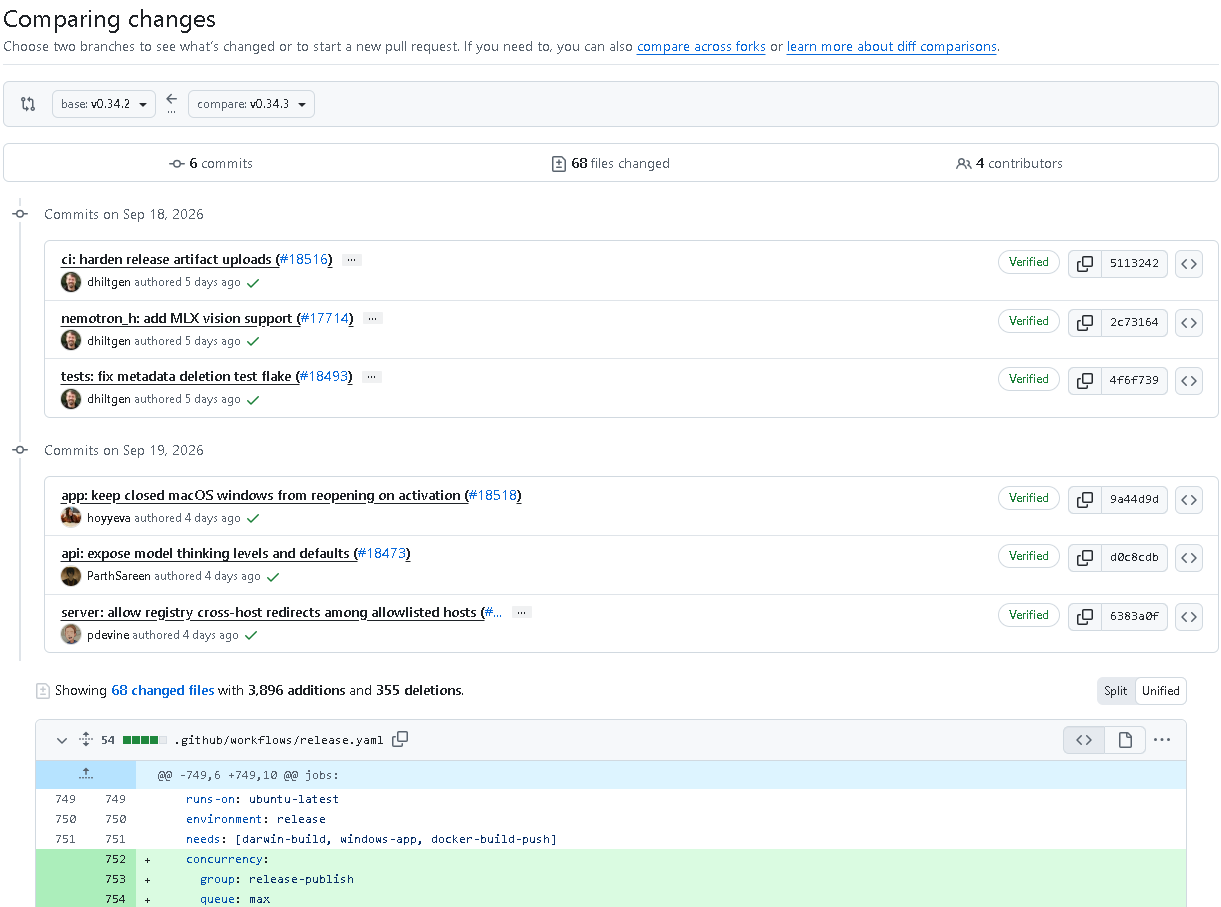This screenshot has height=907, width=1221.
Task: Show source diff view for release.yaml
Action: [x=1084, y=740]
